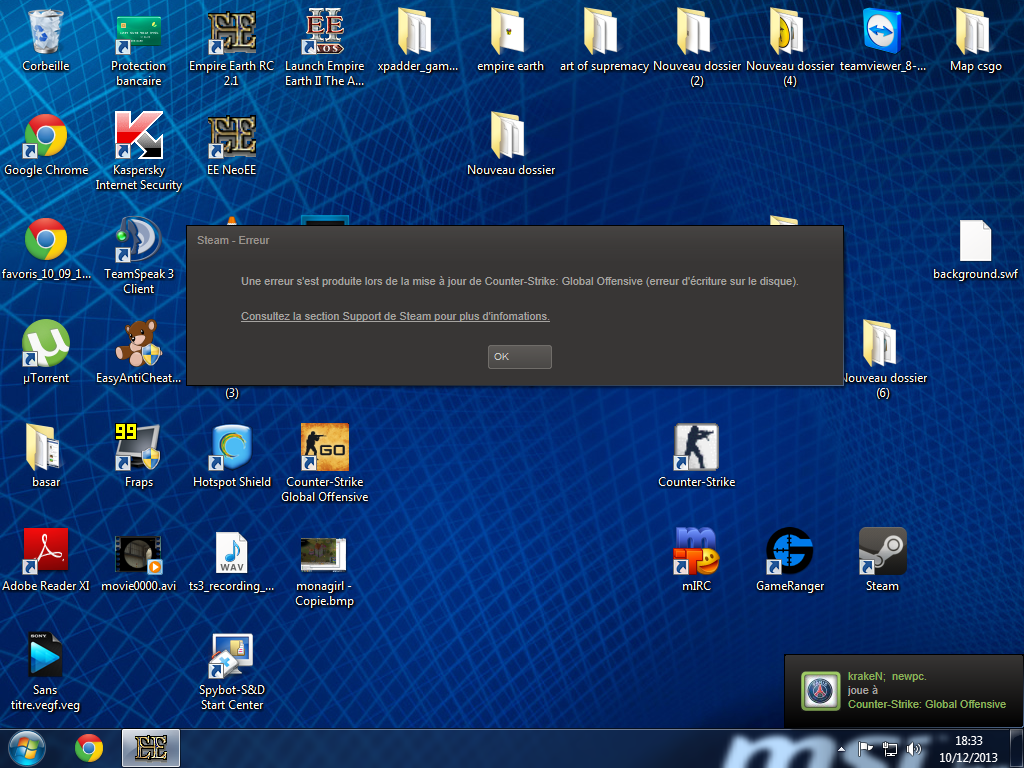1024x768 pixels.
Task: Open the clock showing 18:33
Action: coord(969,748)
